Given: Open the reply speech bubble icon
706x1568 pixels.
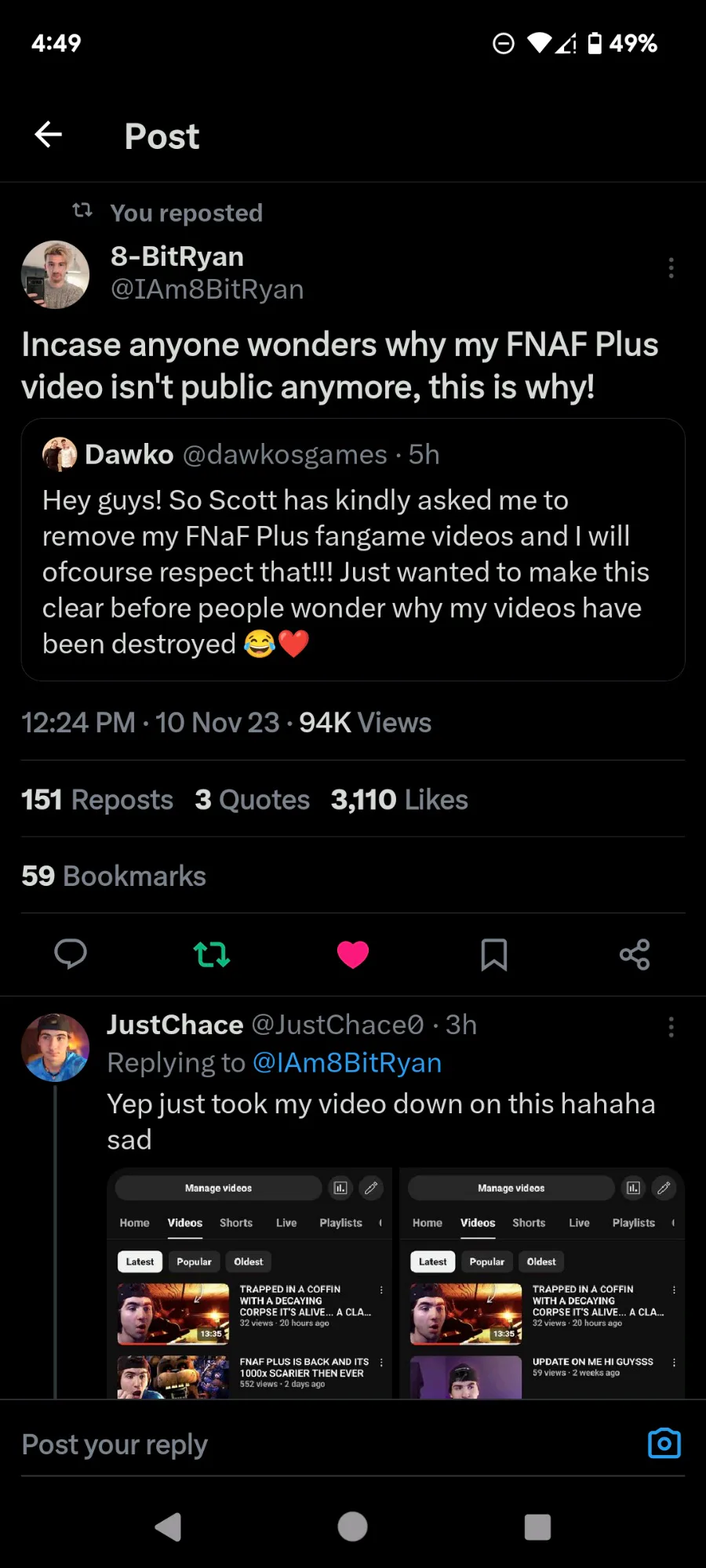Looking at the screenshot, I should (x=71, y=954).
